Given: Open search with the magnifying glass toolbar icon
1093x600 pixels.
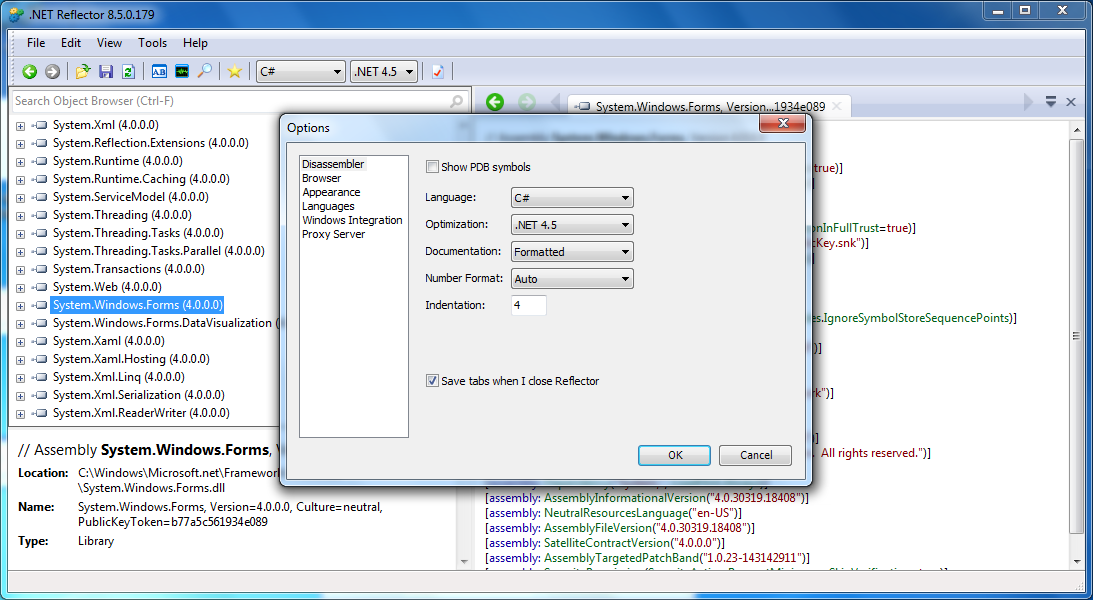Looking at the screenshot, I should pyautogui.click(x=204, y=71).
